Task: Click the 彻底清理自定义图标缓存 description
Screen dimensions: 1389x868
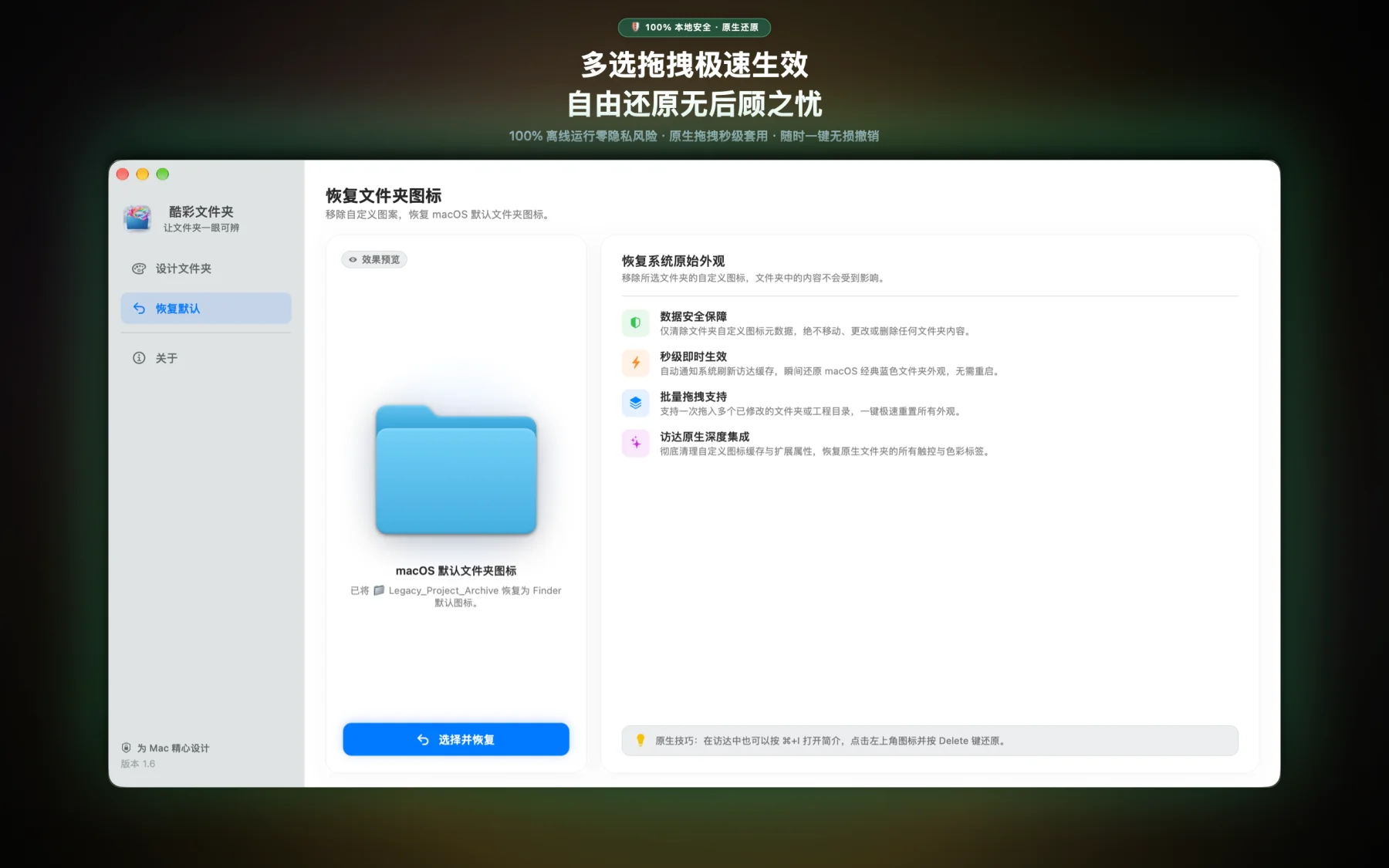Action: click(x=826, y=451)
